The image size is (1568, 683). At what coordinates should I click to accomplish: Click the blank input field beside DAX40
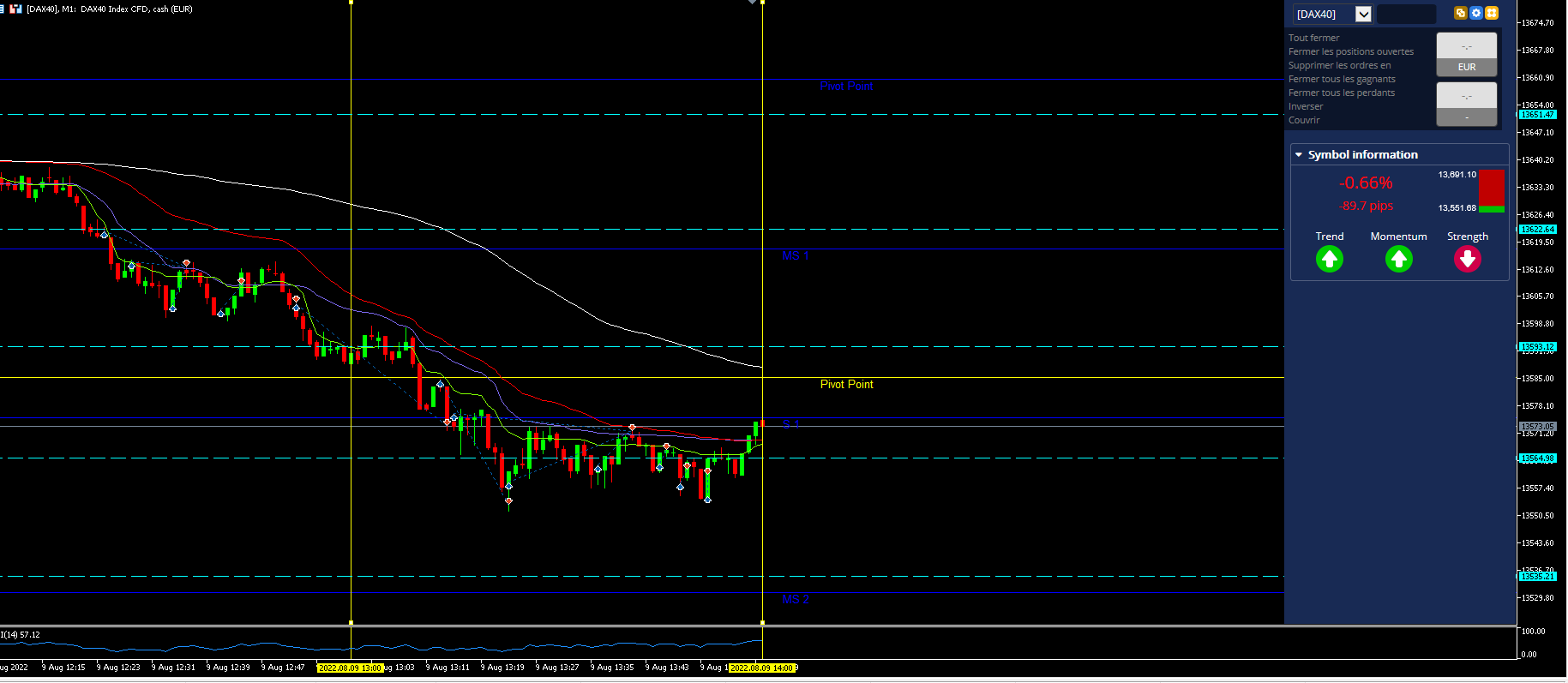[x=1406, y=14]
